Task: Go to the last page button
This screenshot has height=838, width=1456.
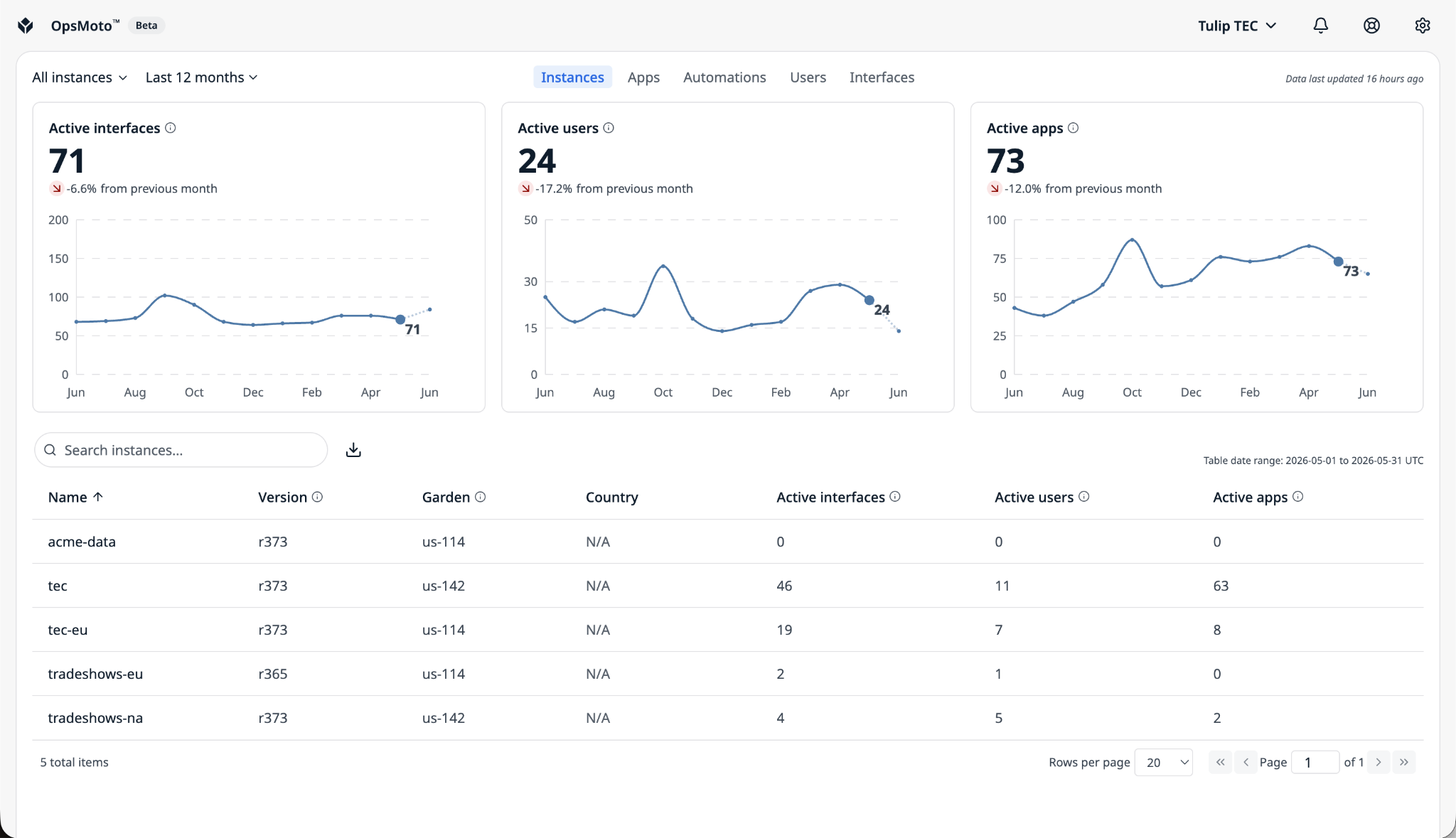Action: [x=1404, y=762]
